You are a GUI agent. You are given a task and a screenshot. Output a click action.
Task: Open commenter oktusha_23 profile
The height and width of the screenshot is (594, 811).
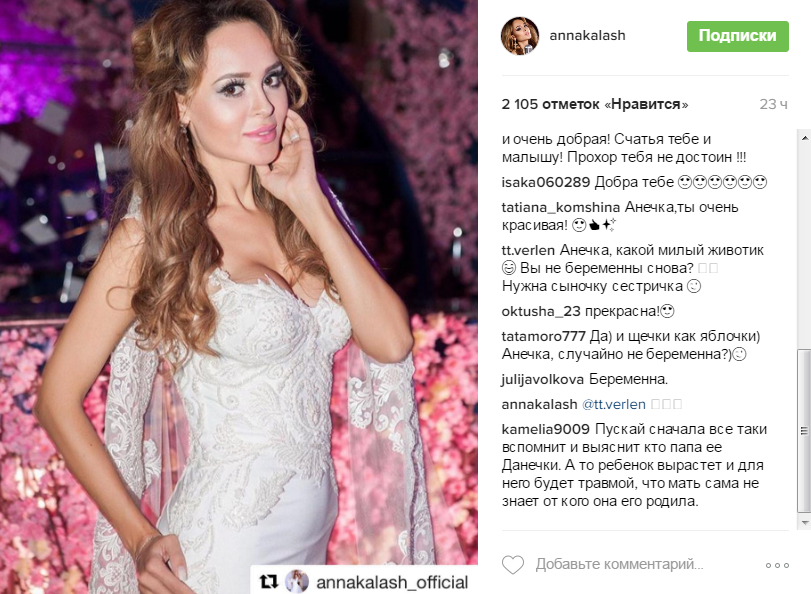tap(541, 311)
